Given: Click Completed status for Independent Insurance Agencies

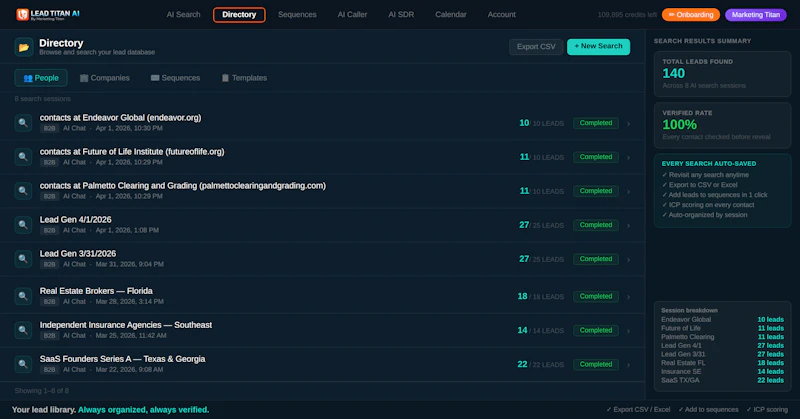Looking at the screenshot, I should tap(596, 331).
